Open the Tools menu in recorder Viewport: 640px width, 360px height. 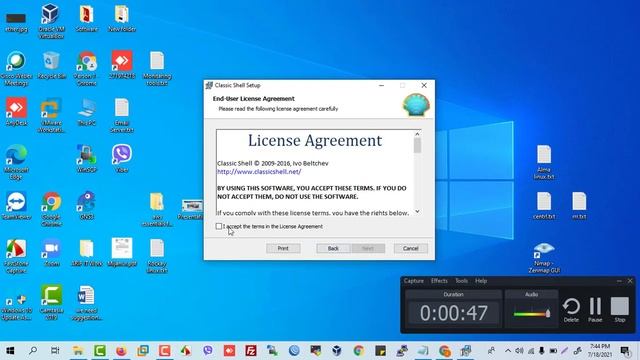point(461,281)
